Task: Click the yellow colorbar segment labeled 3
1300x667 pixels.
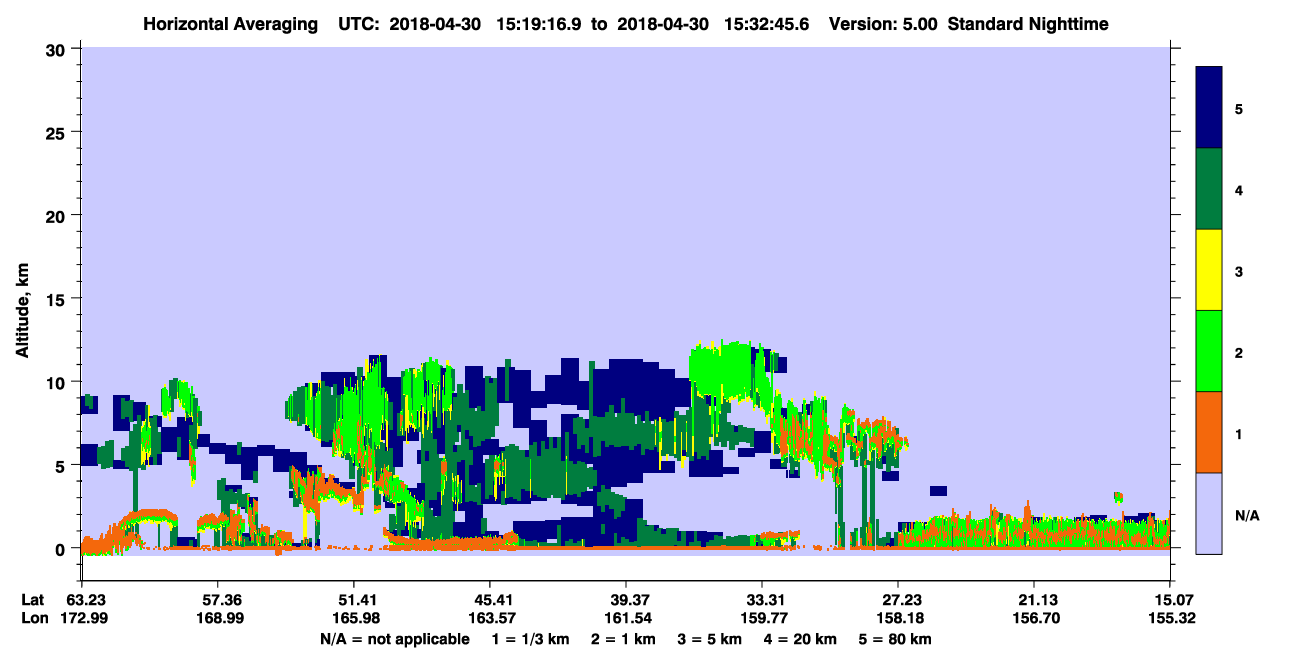Action: [x=1209, y=270]
